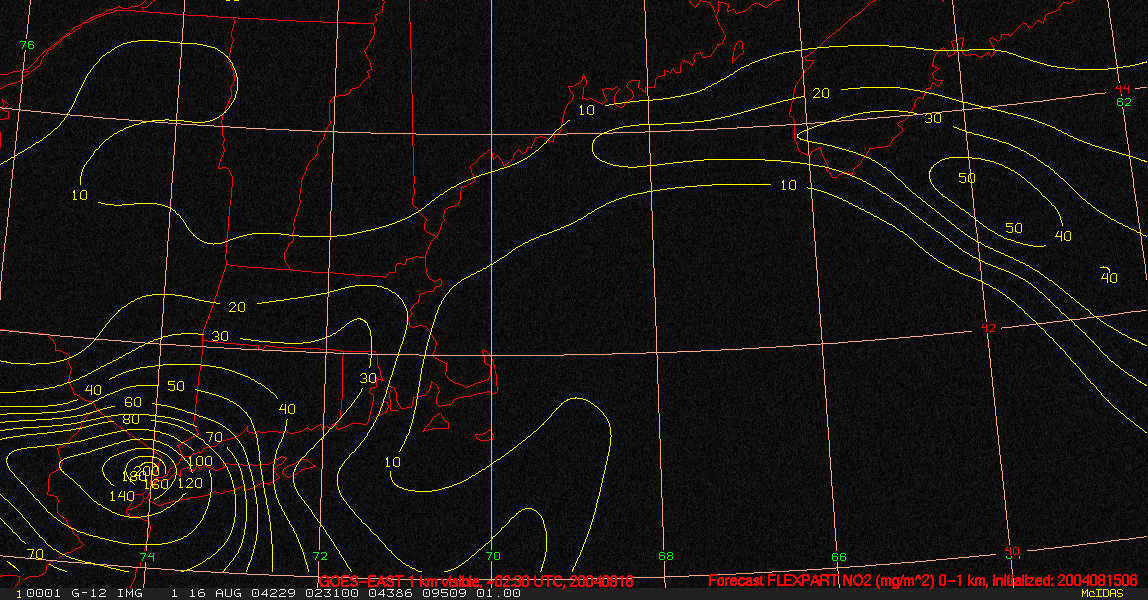The width and height of the screenshot is (1148, 600).
Task: Click the red latitude label 42
Action: [988, 328]
